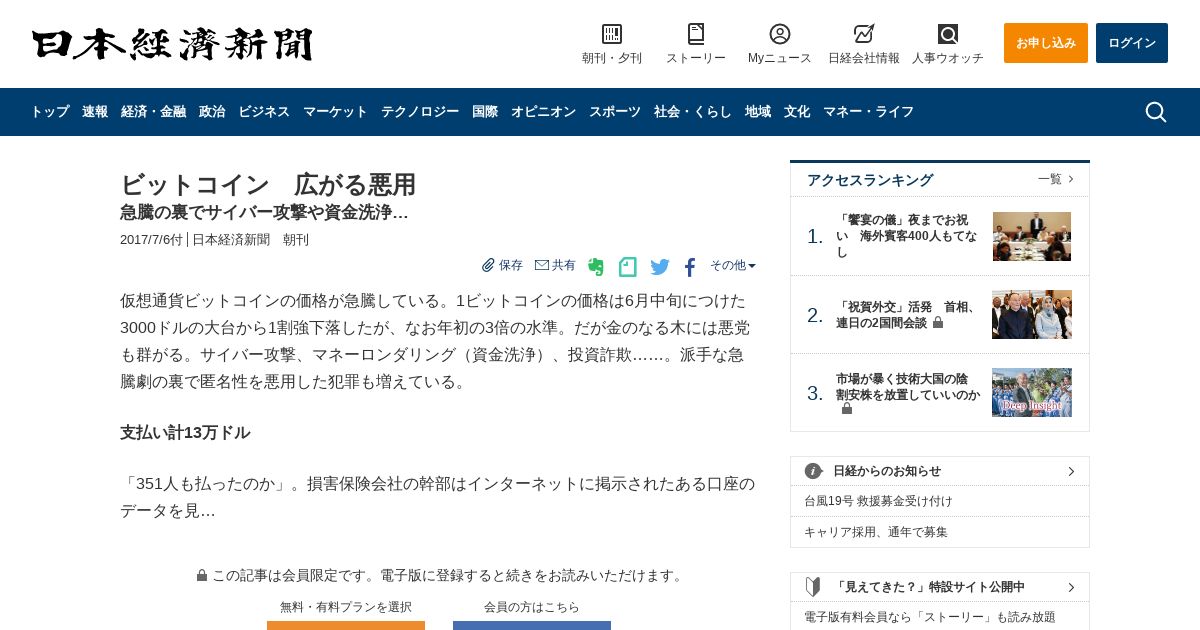Share the article to Evernote
The height and width of the screenshot is (630, 1200).
tap(596, 267)
